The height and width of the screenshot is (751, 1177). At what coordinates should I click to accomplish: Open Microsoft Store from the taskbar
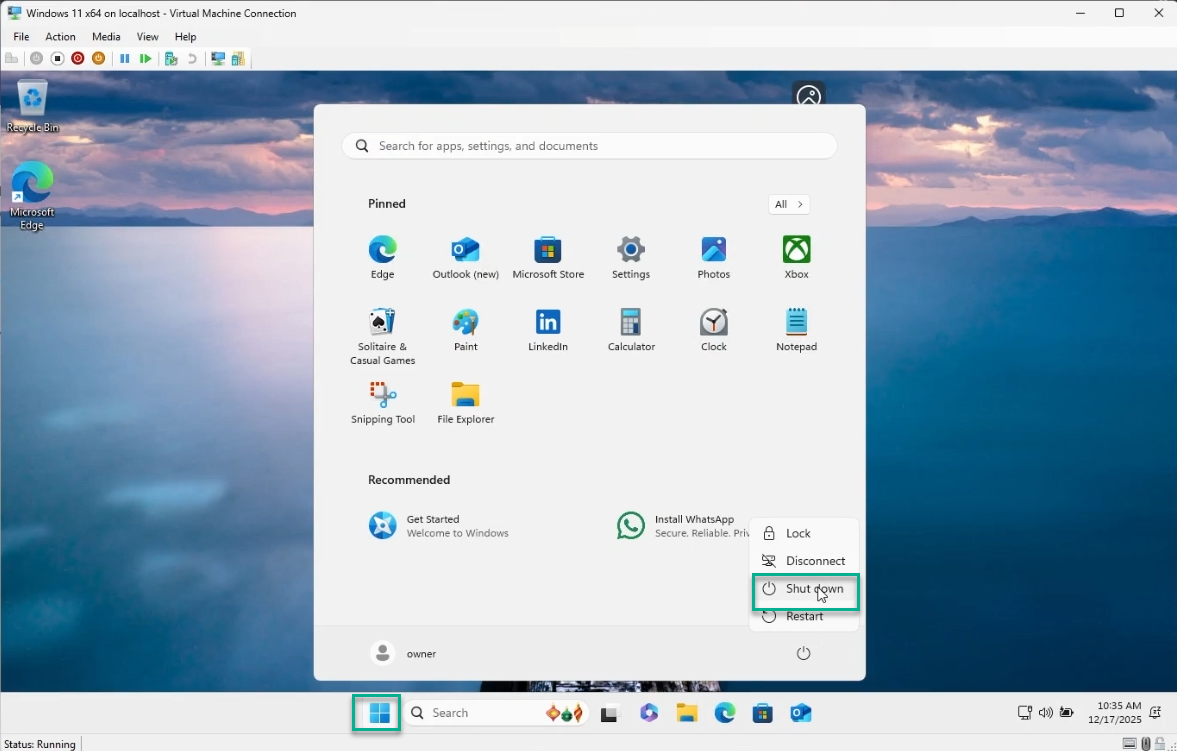(763, 713)
